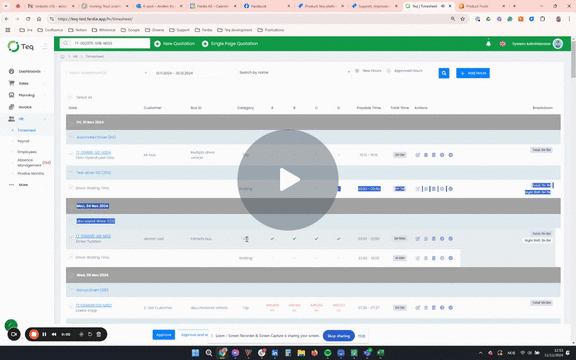Click rightmost action icon in Fahad's bus row
Image resolution: width=576 pixels, height=360 pixels.
(451, 239)
